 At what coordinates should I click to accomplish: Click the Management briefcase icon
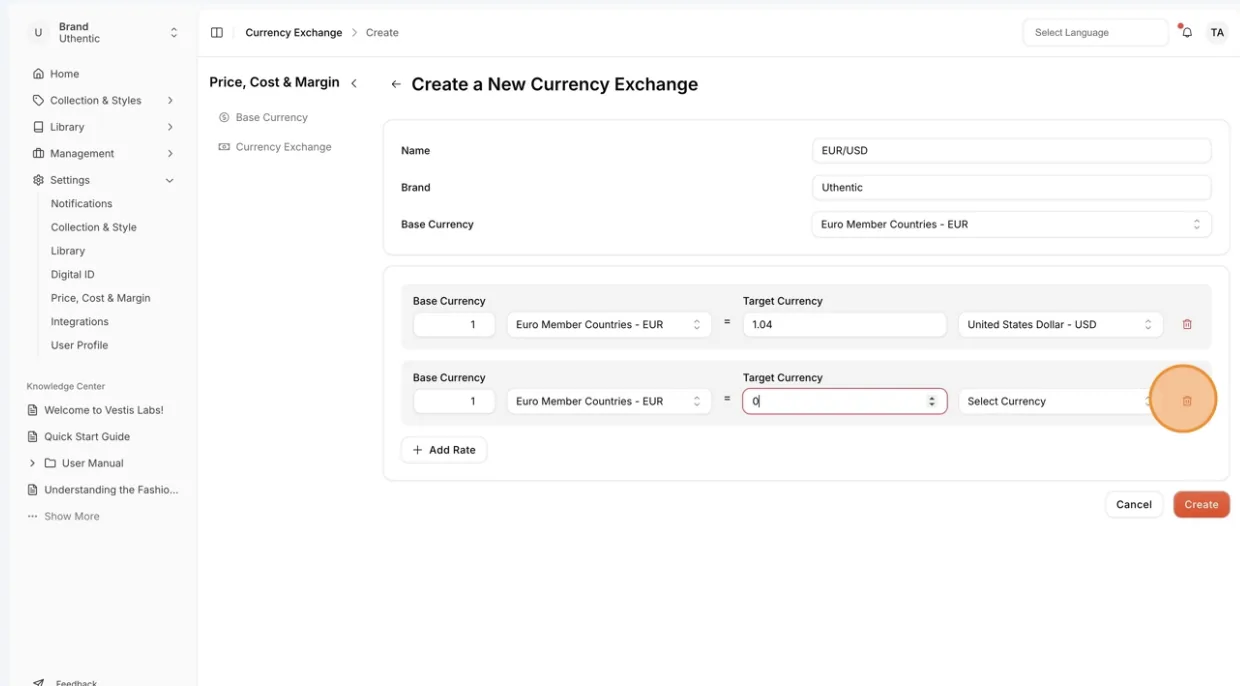pyautogui.click(x=38, y=153)
